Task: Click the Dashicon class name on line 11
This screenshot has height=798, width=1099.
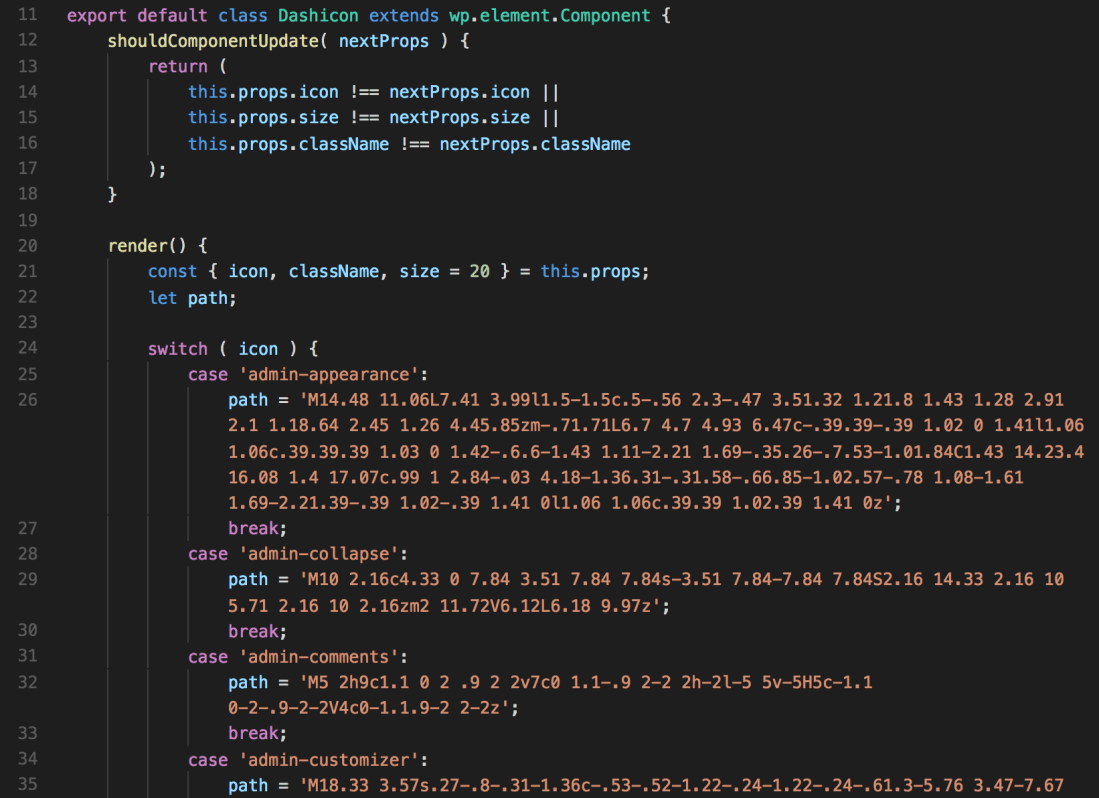Action: pos(318,15)
